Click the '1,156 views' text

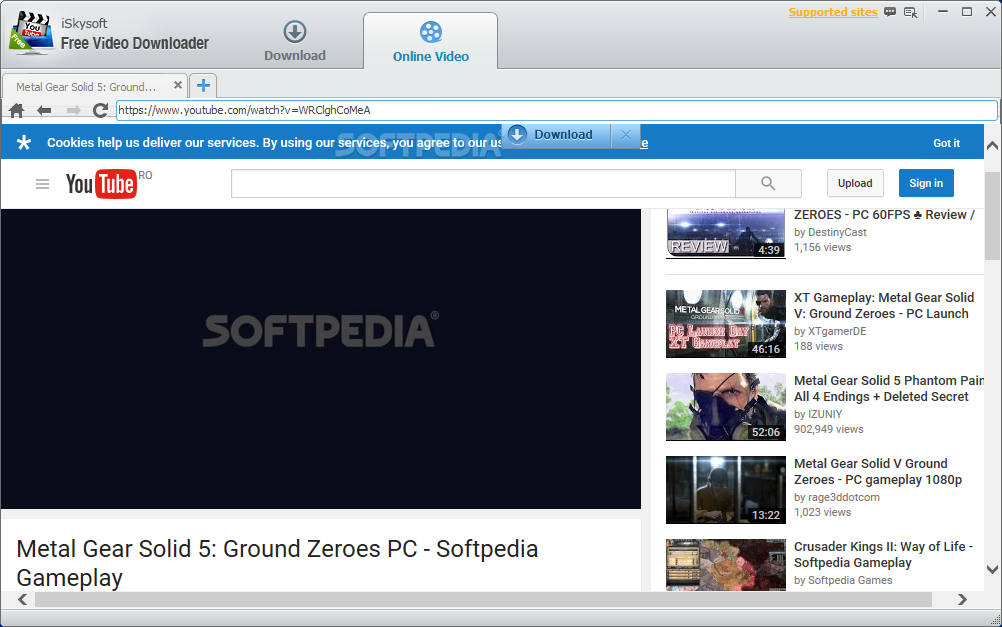(822, 247)
